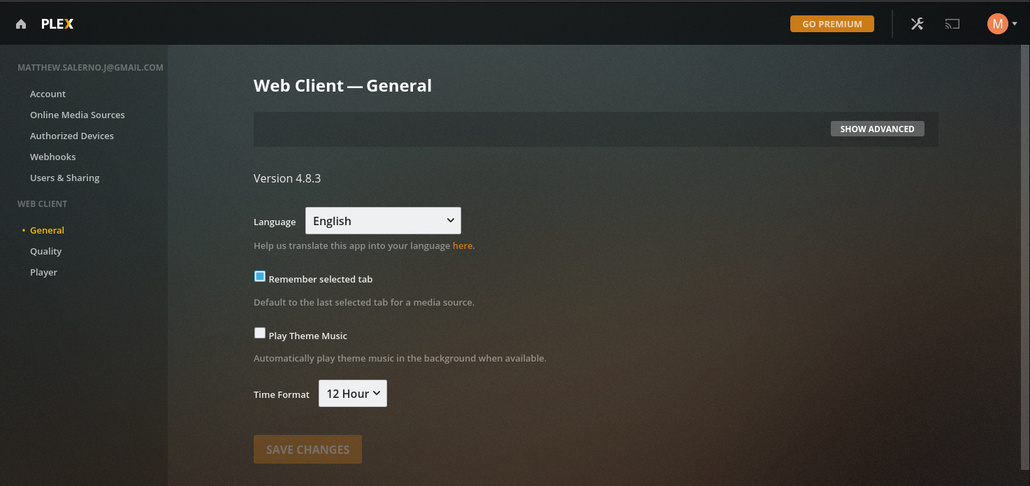Click the Go Premium button
The height and width of the screenshot is (486, 1030).
pyautogui.click(x=832, y=24)
